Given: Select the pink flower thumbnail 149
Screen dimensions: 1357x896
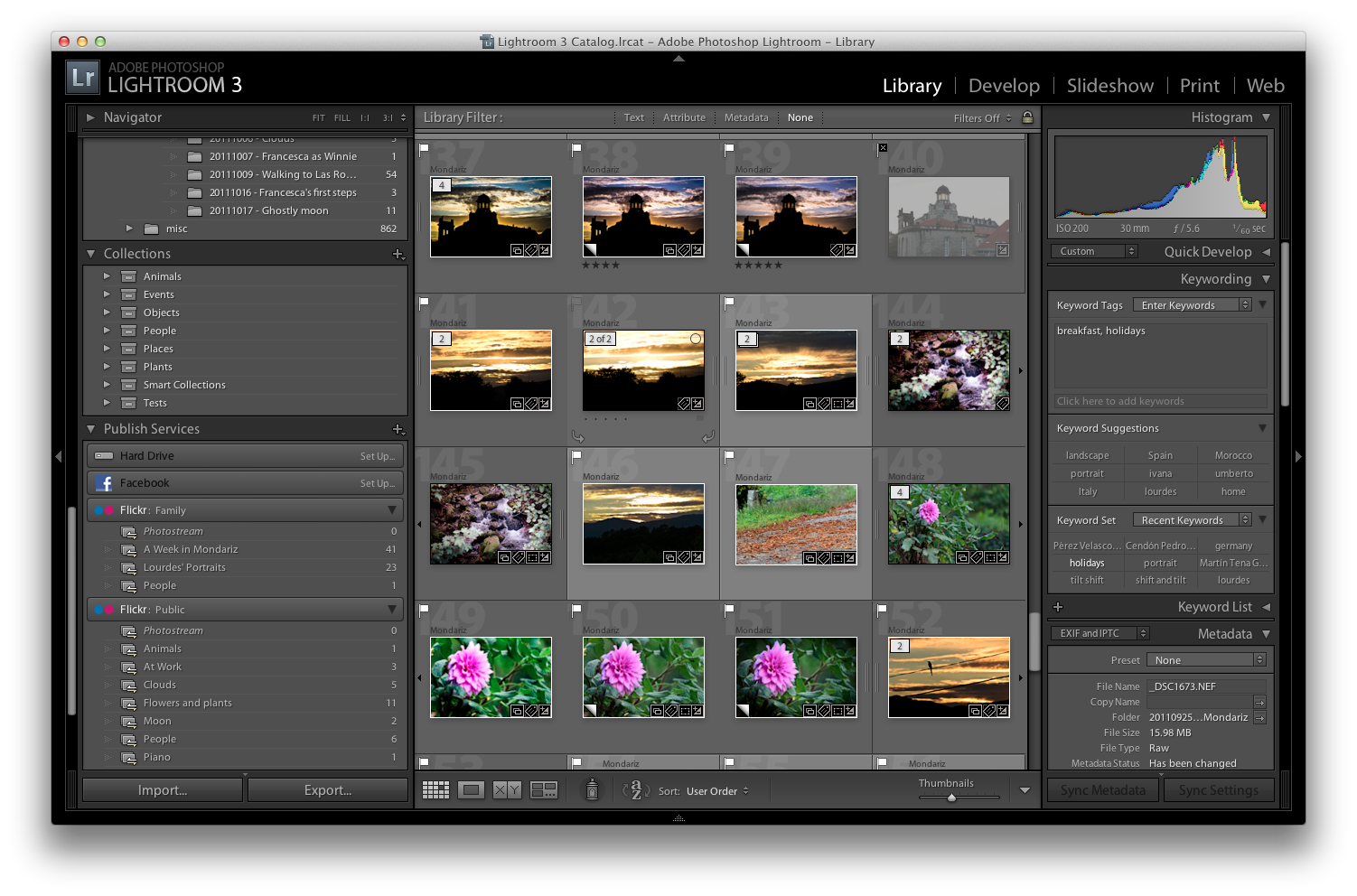Looking at the screenshot, I should [491, 677].
